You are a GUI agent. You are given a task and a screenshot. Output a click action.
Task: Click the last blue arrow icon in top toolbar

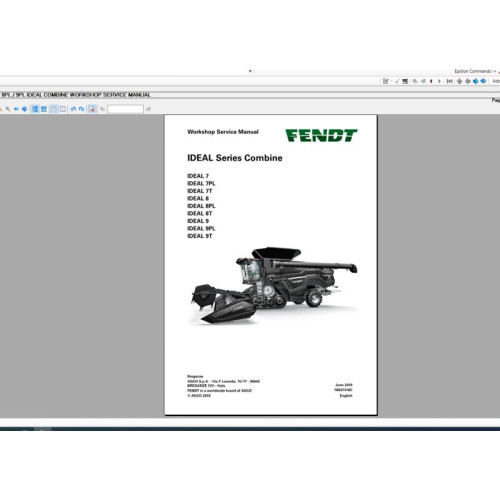click(x=483, y=81)
